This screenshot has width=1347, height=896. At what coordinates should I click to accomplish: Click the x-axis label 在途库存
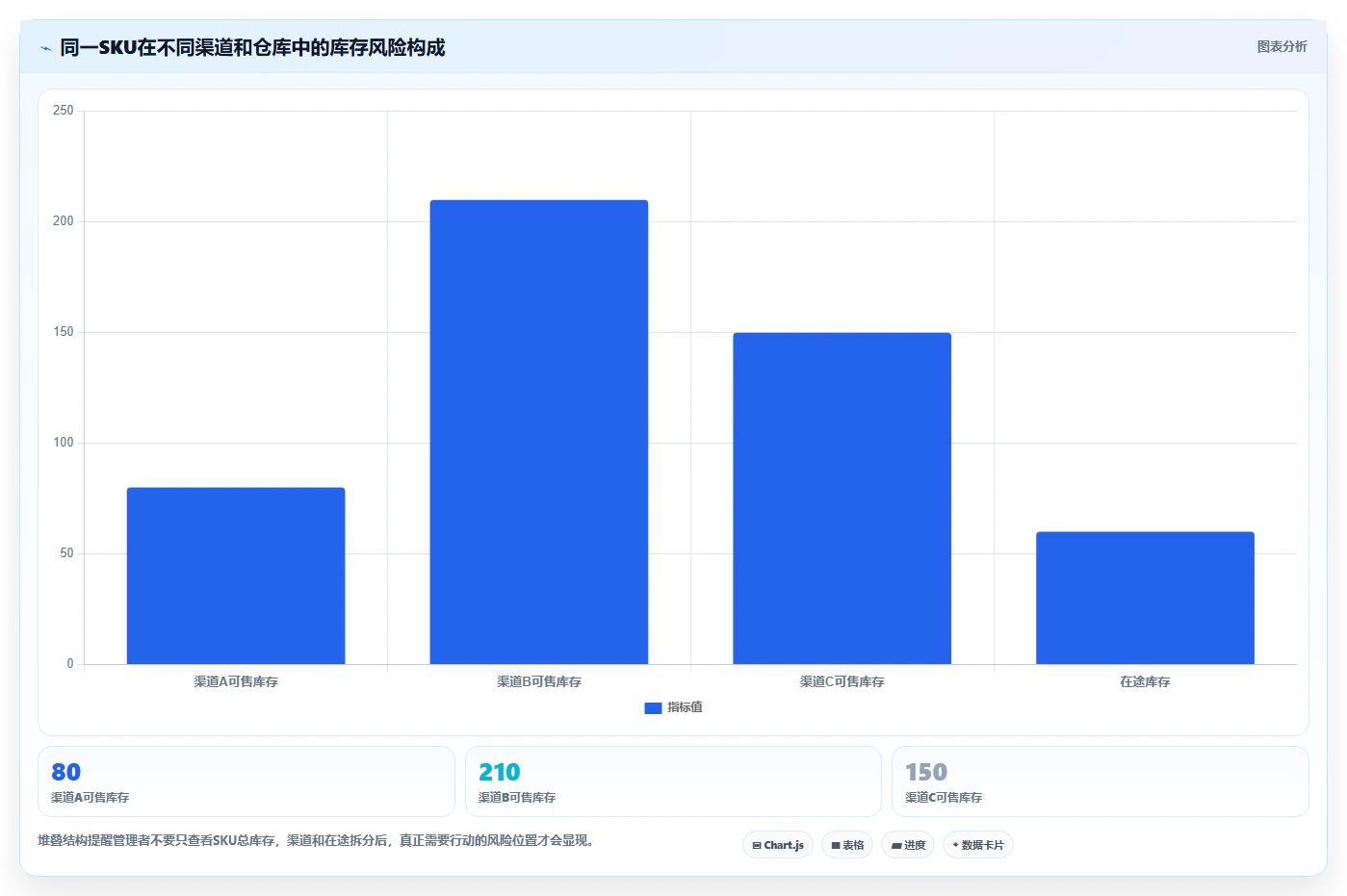pos(1145,681)
